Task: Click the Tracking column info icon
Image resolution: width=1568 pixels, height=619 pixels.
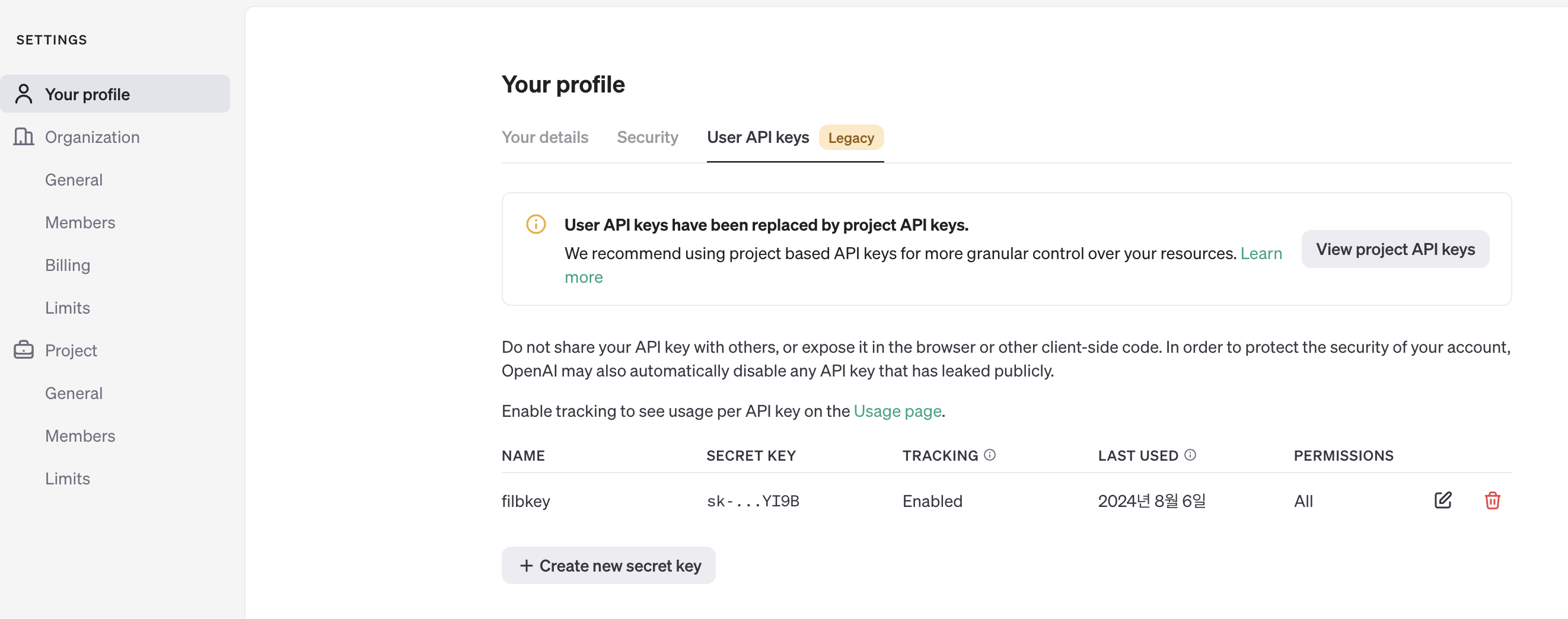Action: pos(990,455)
